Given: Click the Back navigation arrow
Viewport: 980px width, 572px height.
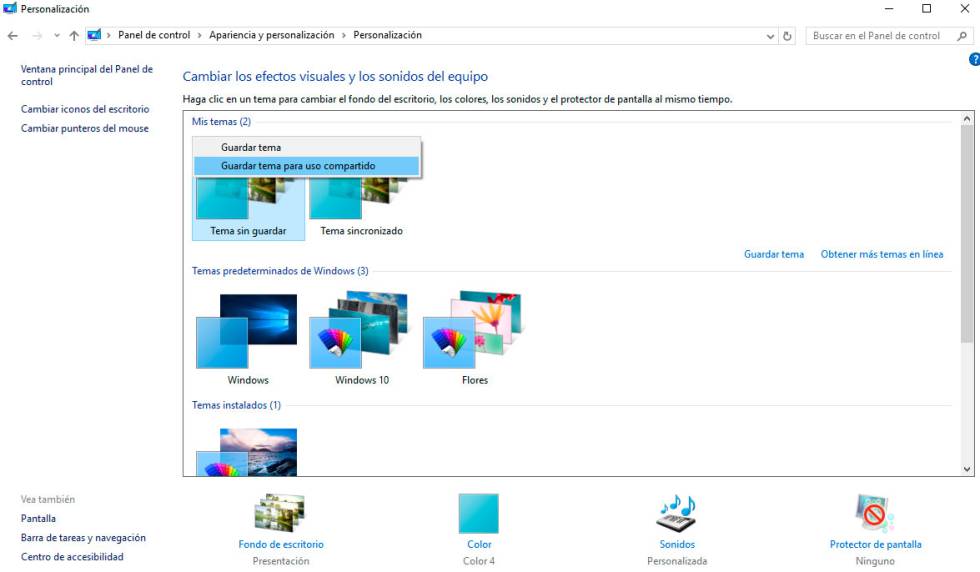Looking at the screenshot, I should [x=12, y=36].
